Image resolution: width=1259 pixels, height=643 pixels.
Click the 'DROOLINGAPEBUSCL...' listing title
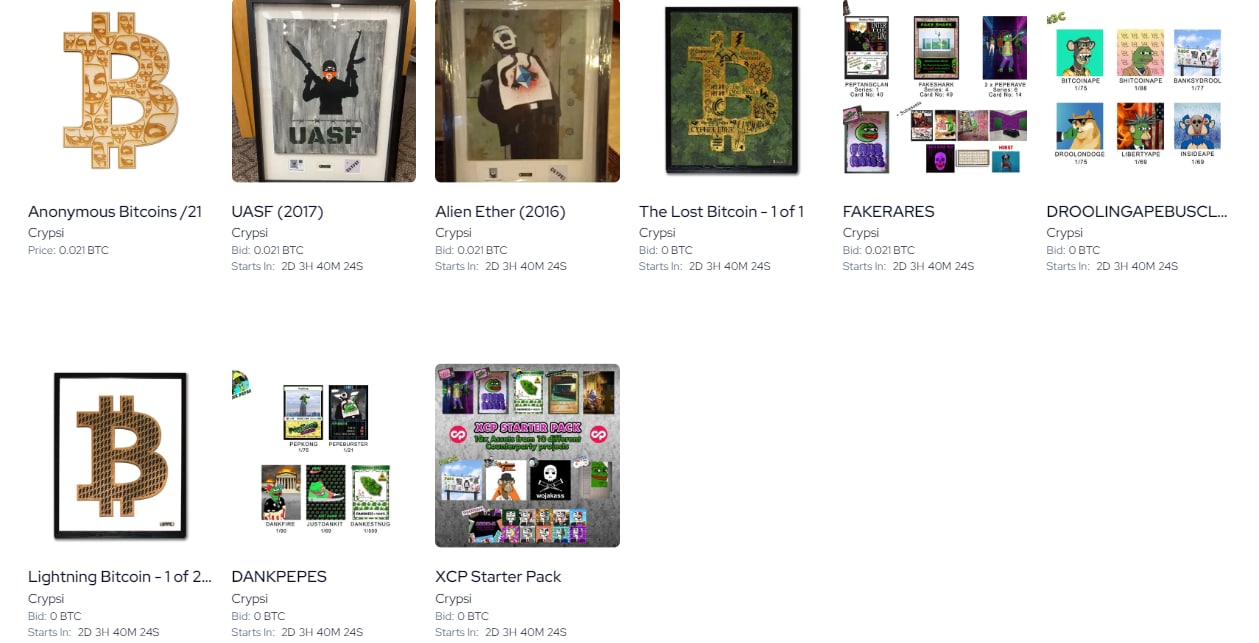click(1136, 212)
